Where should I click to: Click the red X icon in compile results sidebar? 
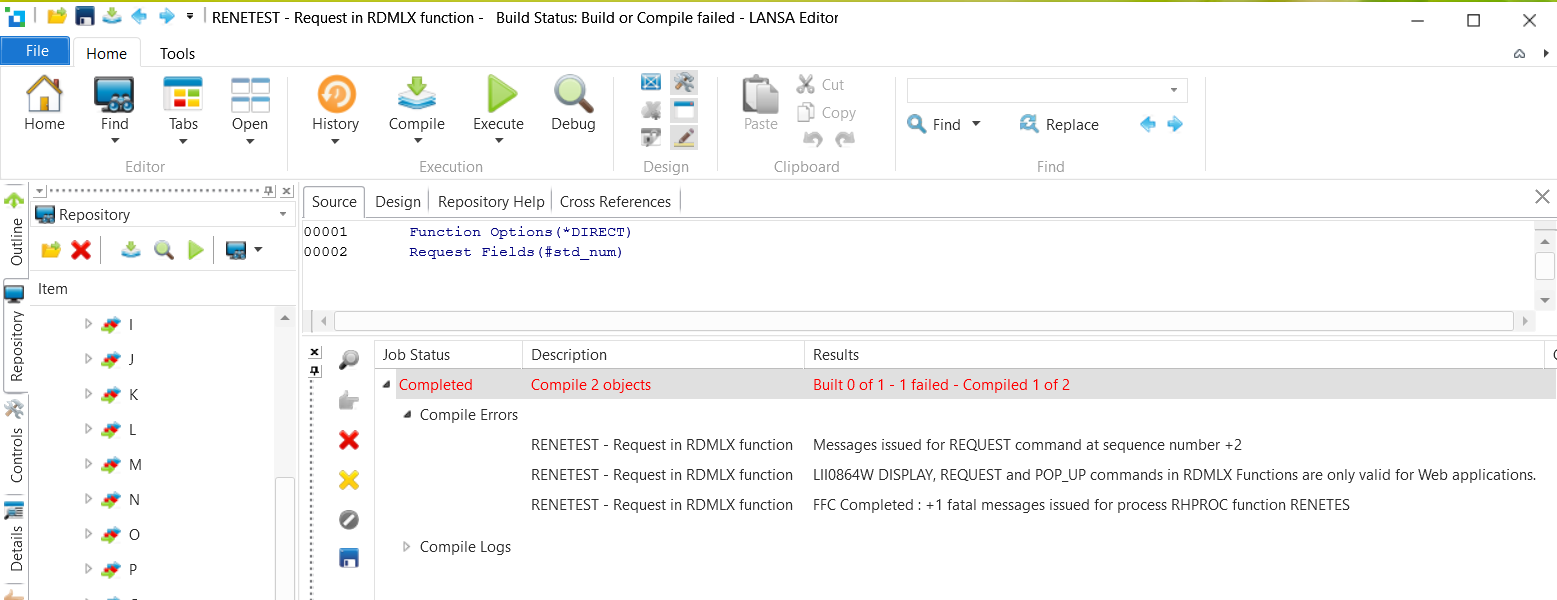click(x=349, y=440)
